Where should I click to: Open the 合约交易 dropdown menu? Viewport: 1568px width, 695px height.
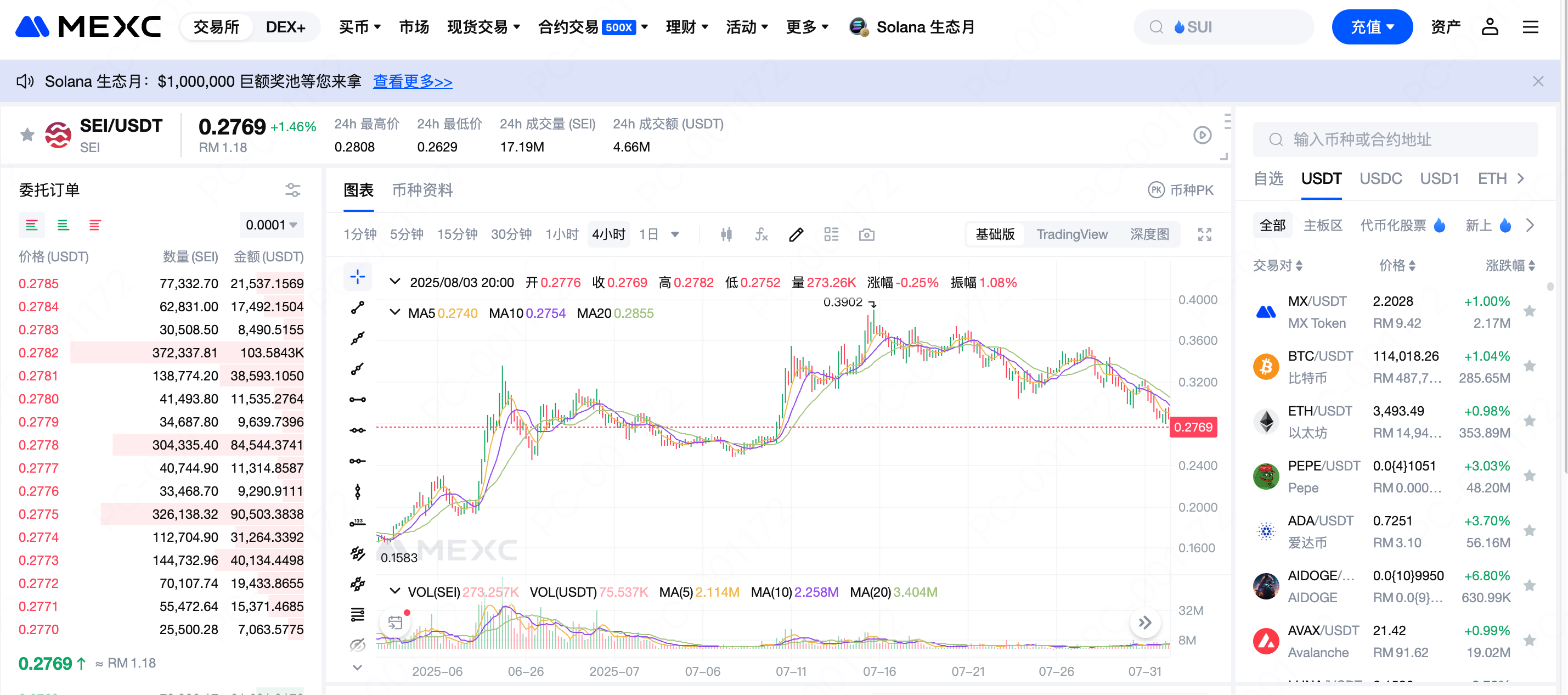click(x=594, y=27)
